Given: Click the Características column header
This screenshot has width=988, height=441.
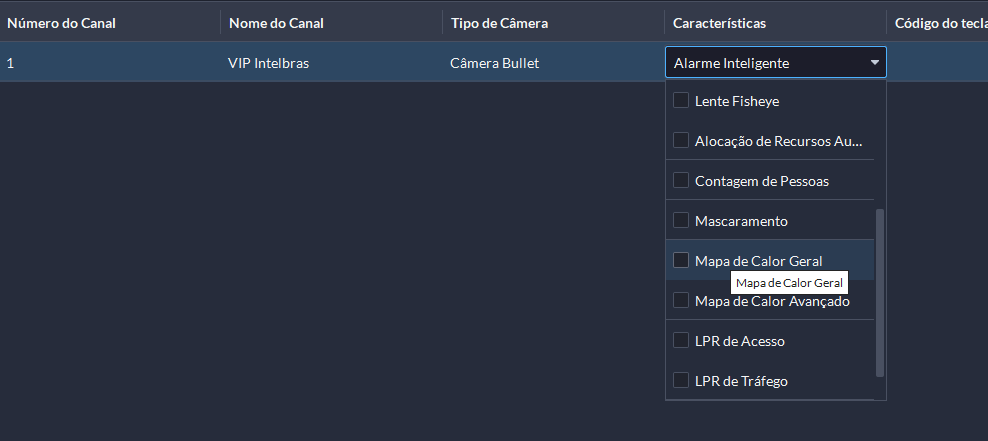Looking at the screenshot, I should tap(726, 23).
